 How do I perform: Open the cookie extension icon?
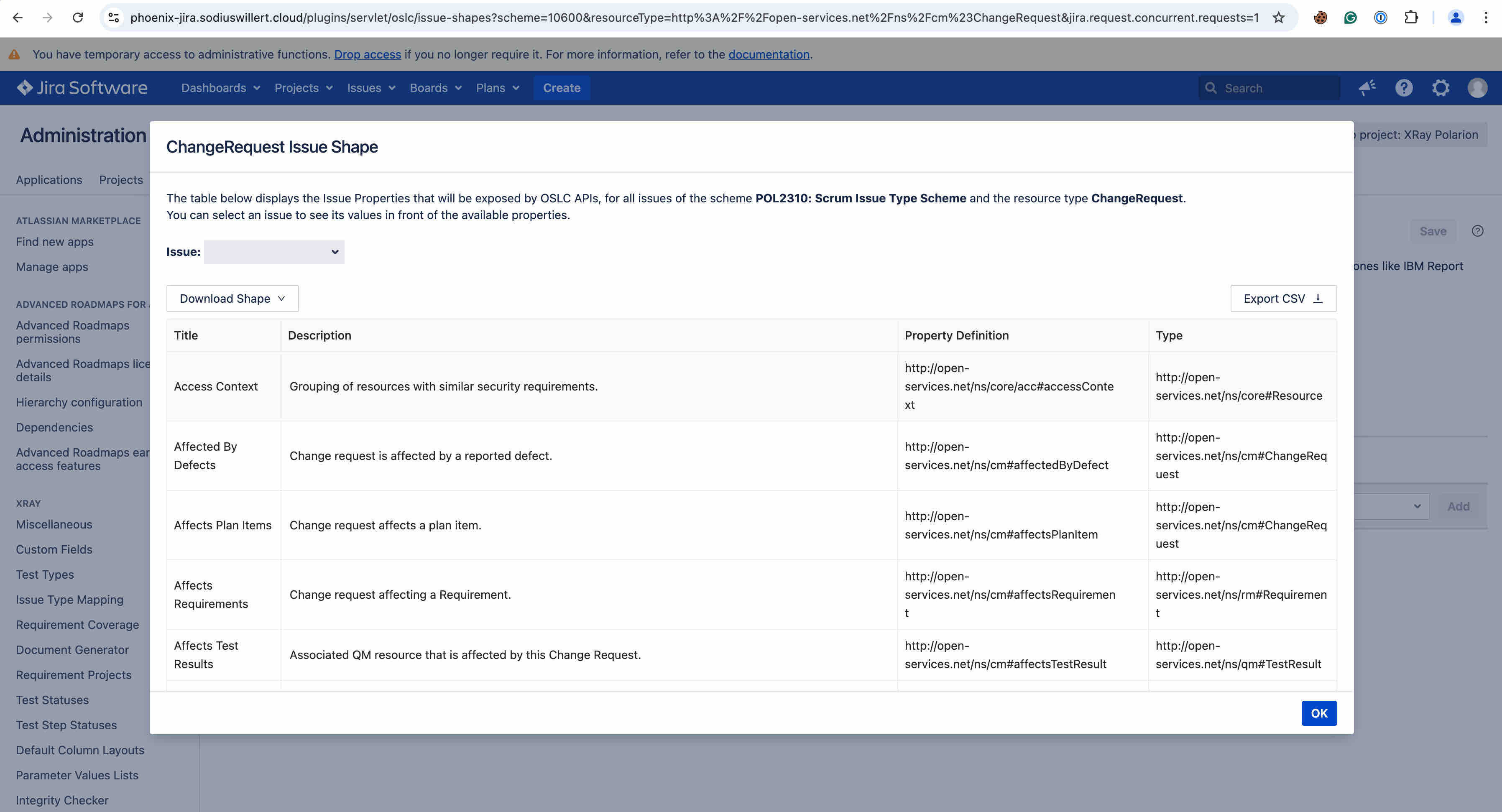tap(1320, 18)
